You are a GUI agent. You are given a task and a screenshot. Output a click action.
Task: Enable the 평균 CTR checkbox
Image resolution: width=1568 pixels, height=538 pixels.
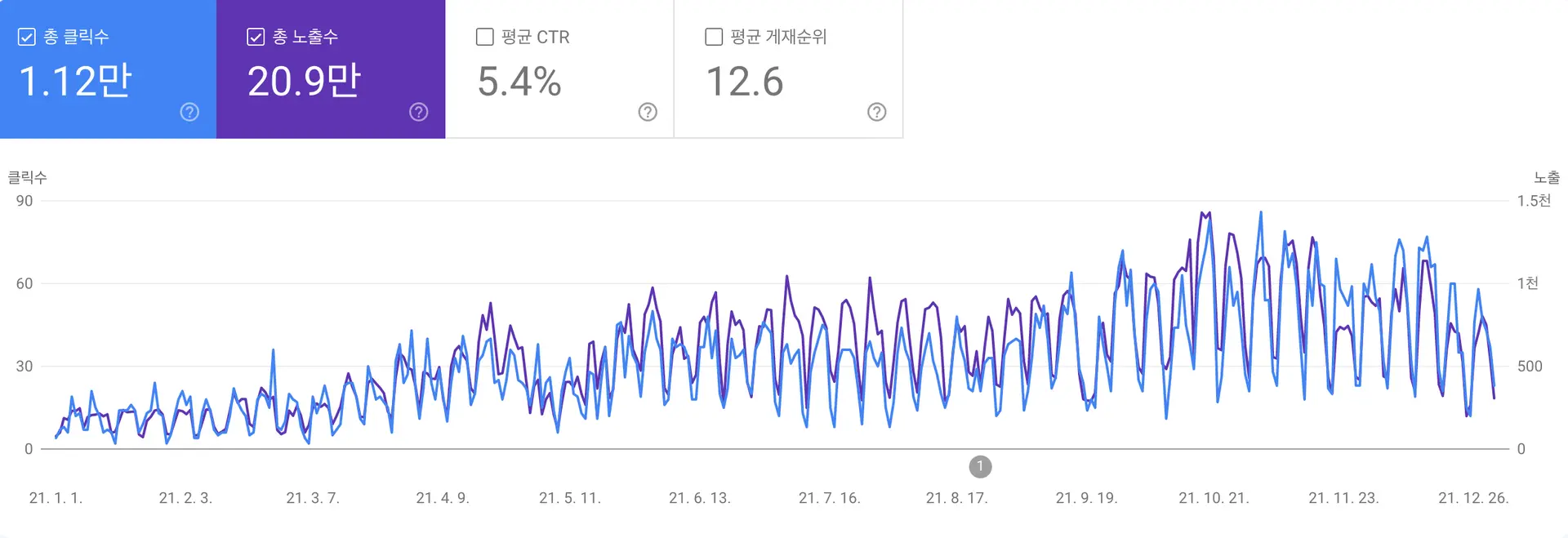click(x=484, y=37)
